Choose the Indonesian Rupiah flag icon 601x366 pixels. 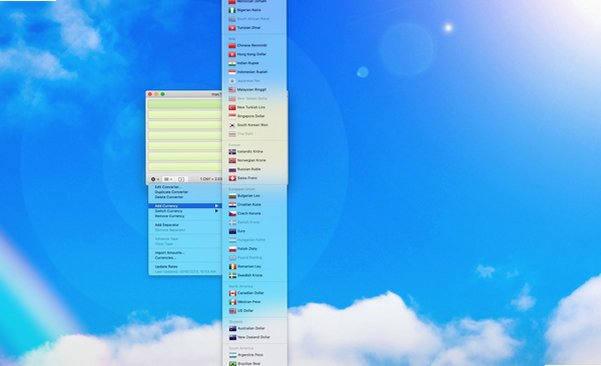(x=232, y=72)
